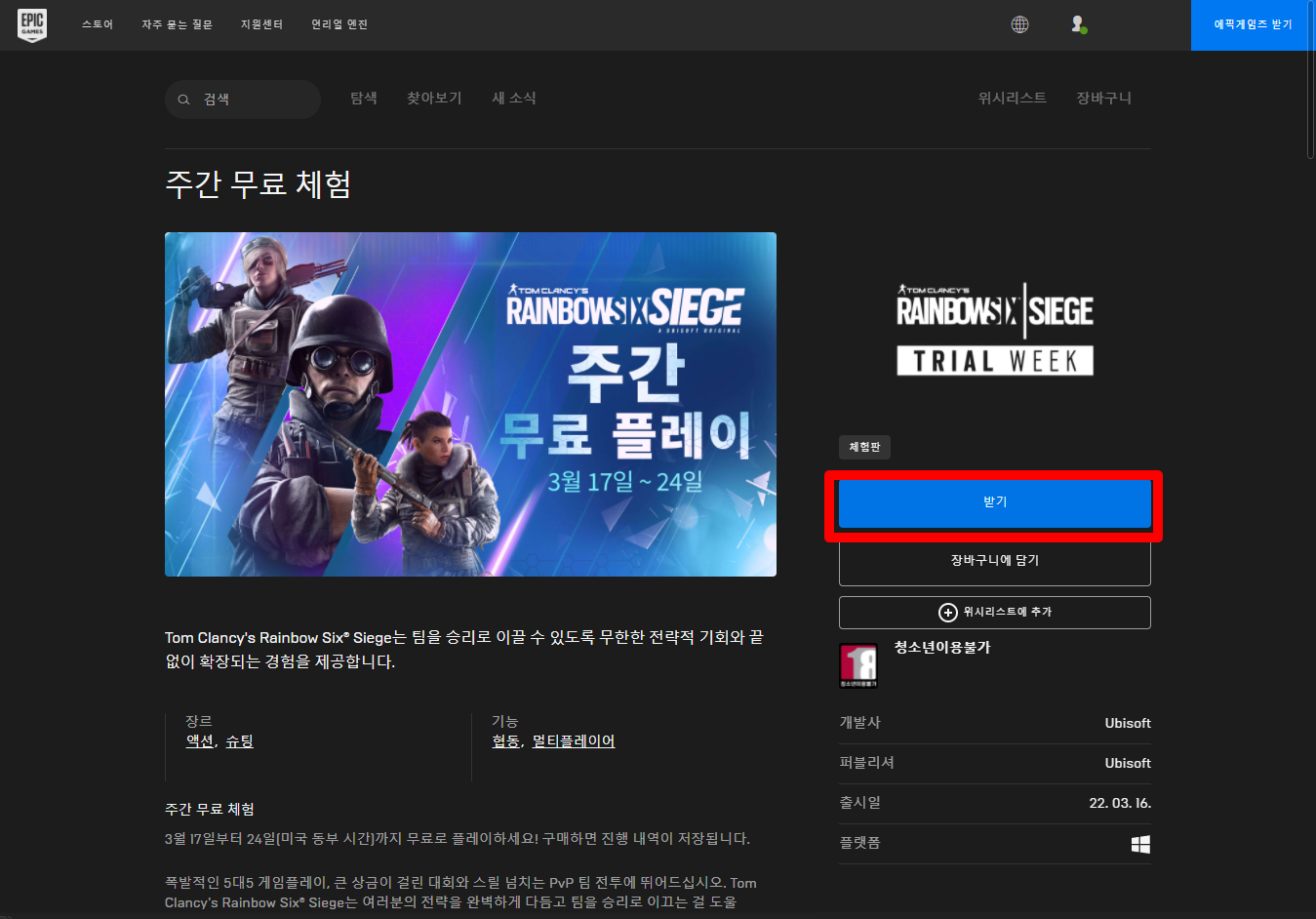This screenshot has height=919, width=1316.
Task: Open the 액션 genre link
Action: pos(199,741)
